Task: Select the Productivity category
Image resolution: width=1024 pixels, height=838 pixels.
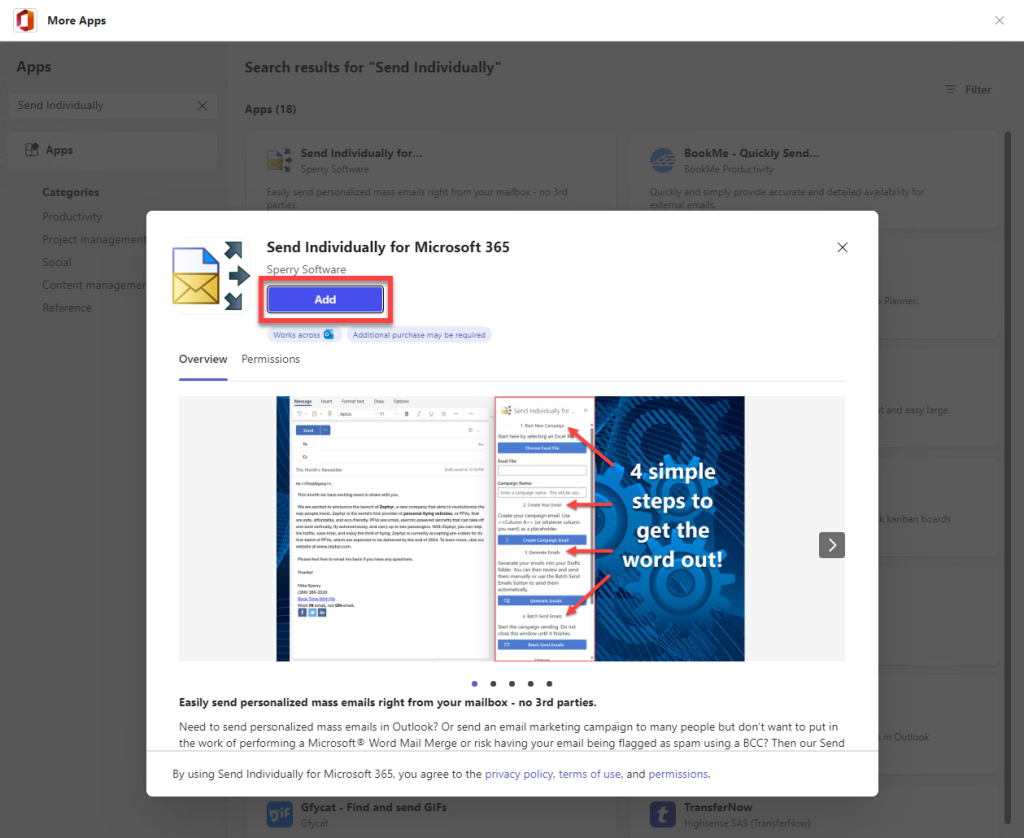Action: tap(72, 216)
